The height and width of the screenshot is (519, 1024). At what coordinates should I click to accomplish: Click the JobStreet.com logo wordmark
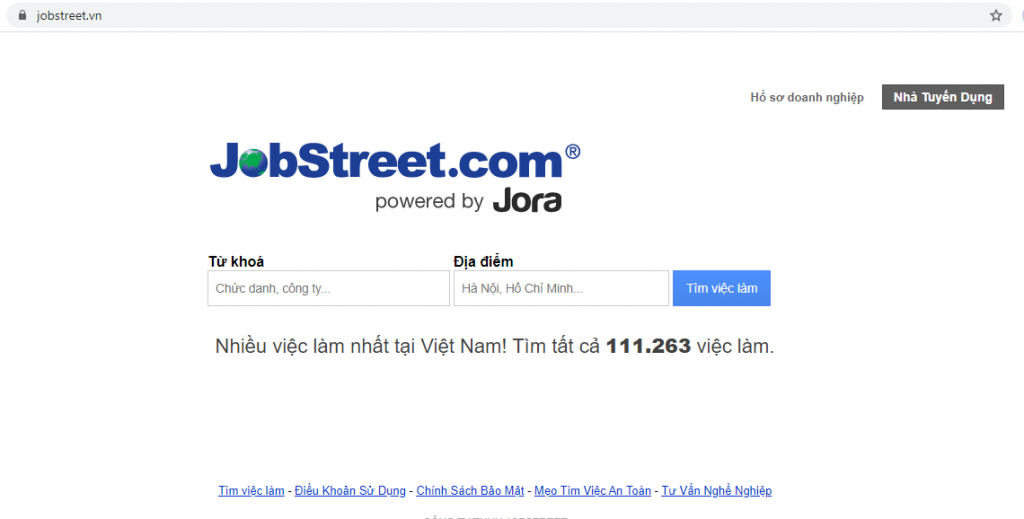[x=386, y=161]
